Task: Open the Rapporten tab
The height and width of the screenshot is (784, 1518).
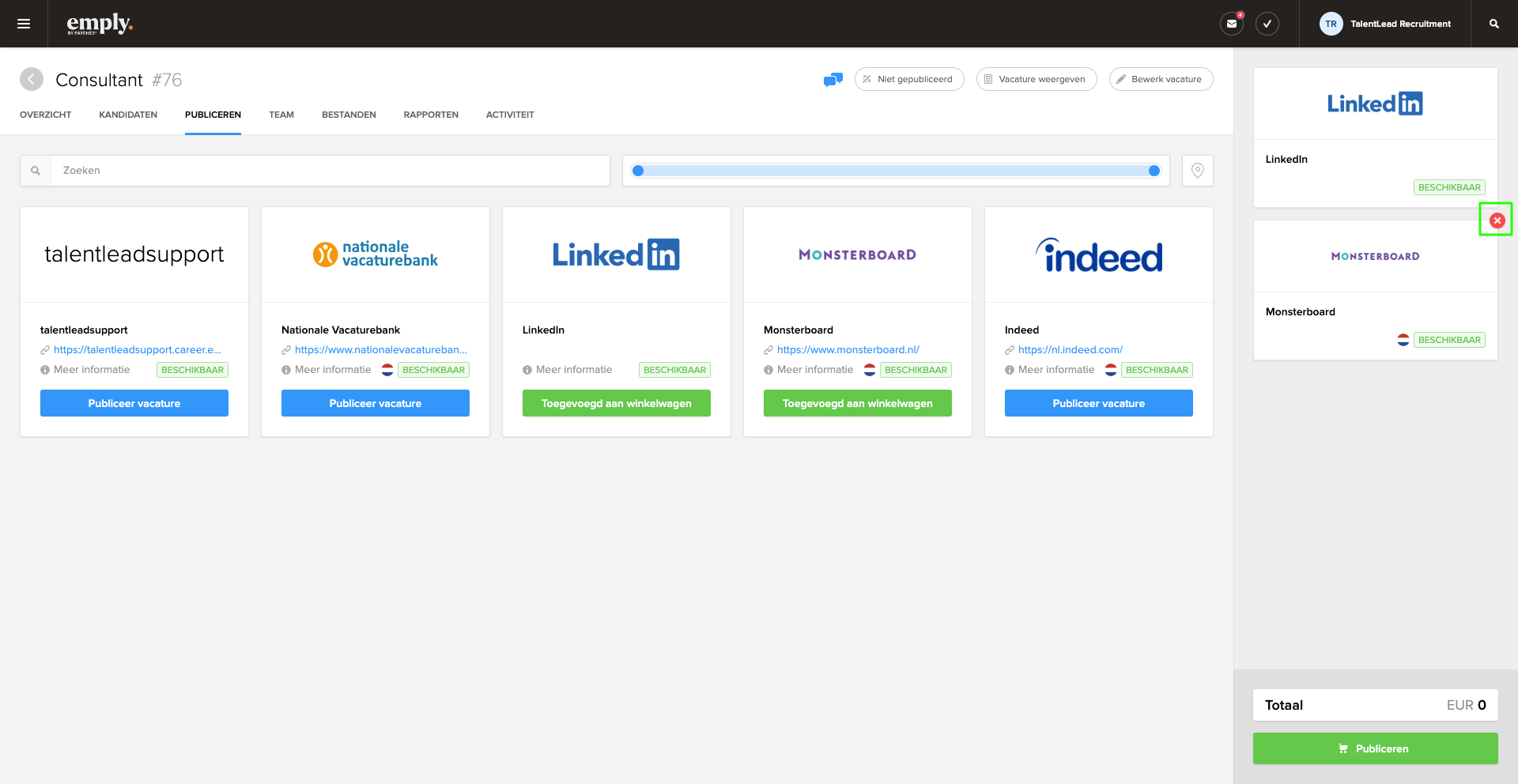Action: 431,115
